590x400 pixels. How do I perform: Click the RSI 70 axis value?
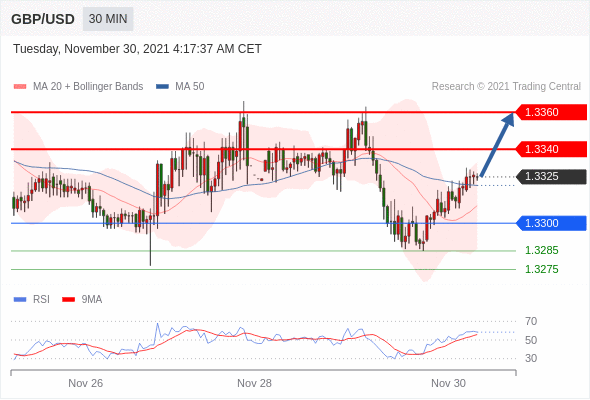[531, 321]
